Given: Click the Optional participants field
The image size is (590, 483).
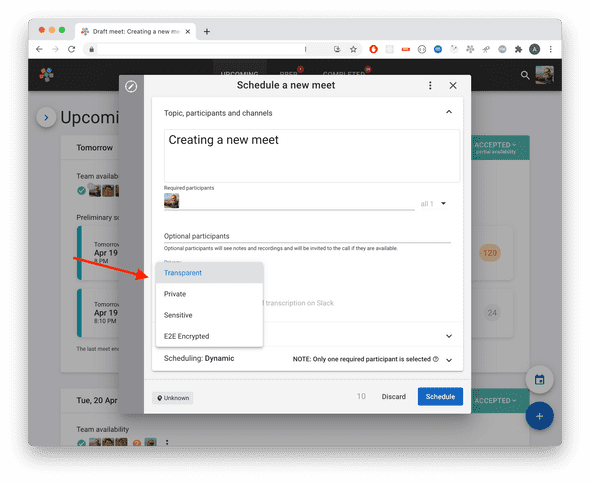Looking at the screenshot, I should [x=307, y=236].
